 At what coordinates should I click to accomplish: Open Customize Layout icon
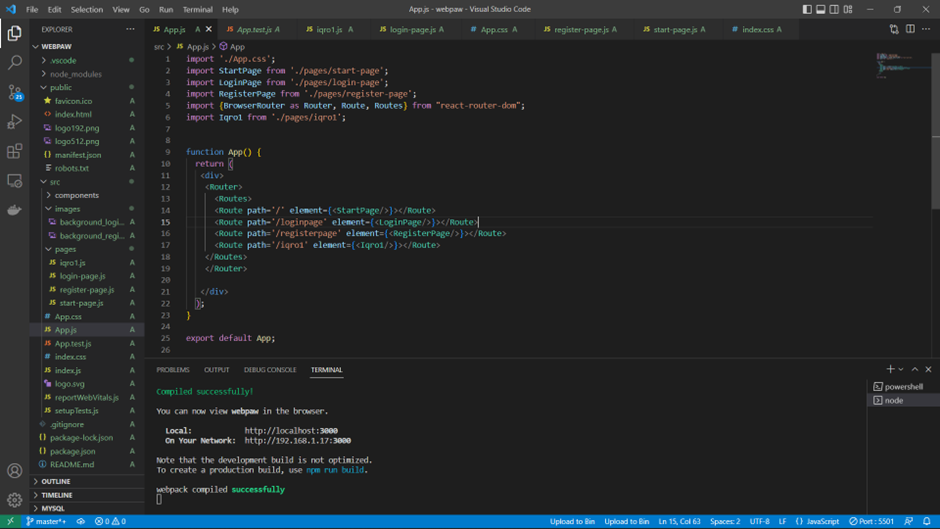[848, 10]
